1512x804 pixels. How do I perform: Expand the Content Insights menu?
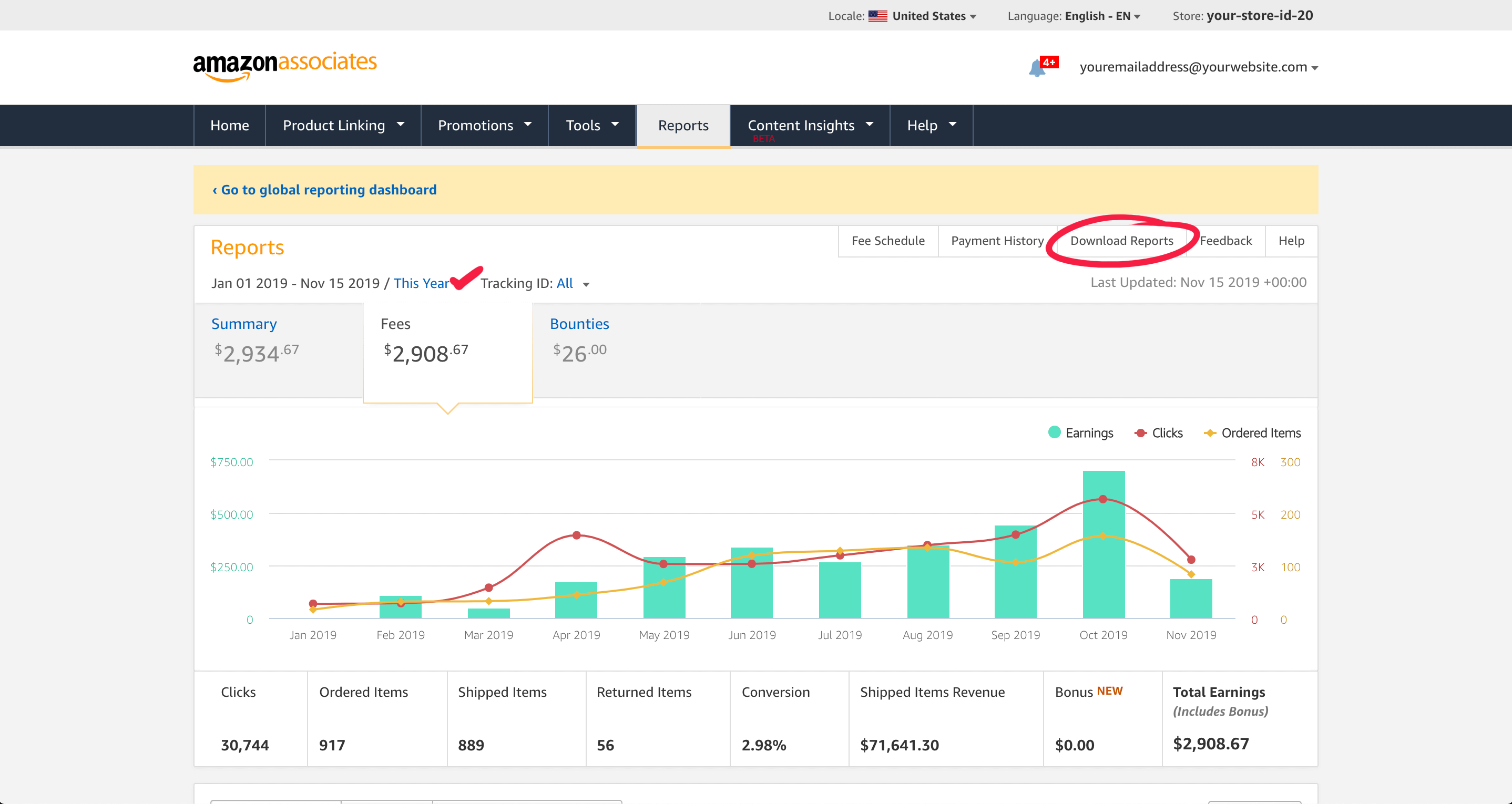(x=810, y=126)
